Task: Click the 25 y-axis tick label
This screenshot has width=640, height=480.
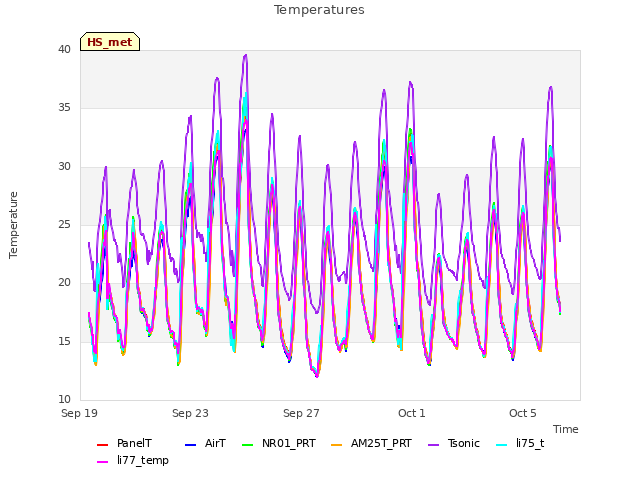Action: point(64,224)
